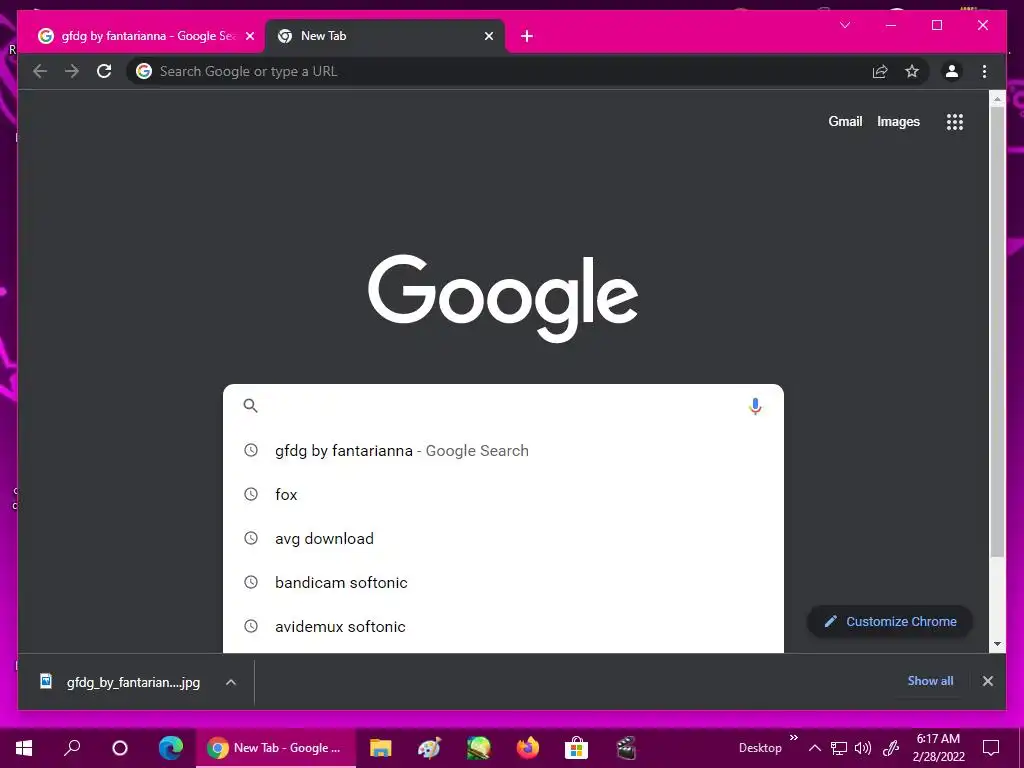
Task: Open the notification center icon
Action: point(991,748)
